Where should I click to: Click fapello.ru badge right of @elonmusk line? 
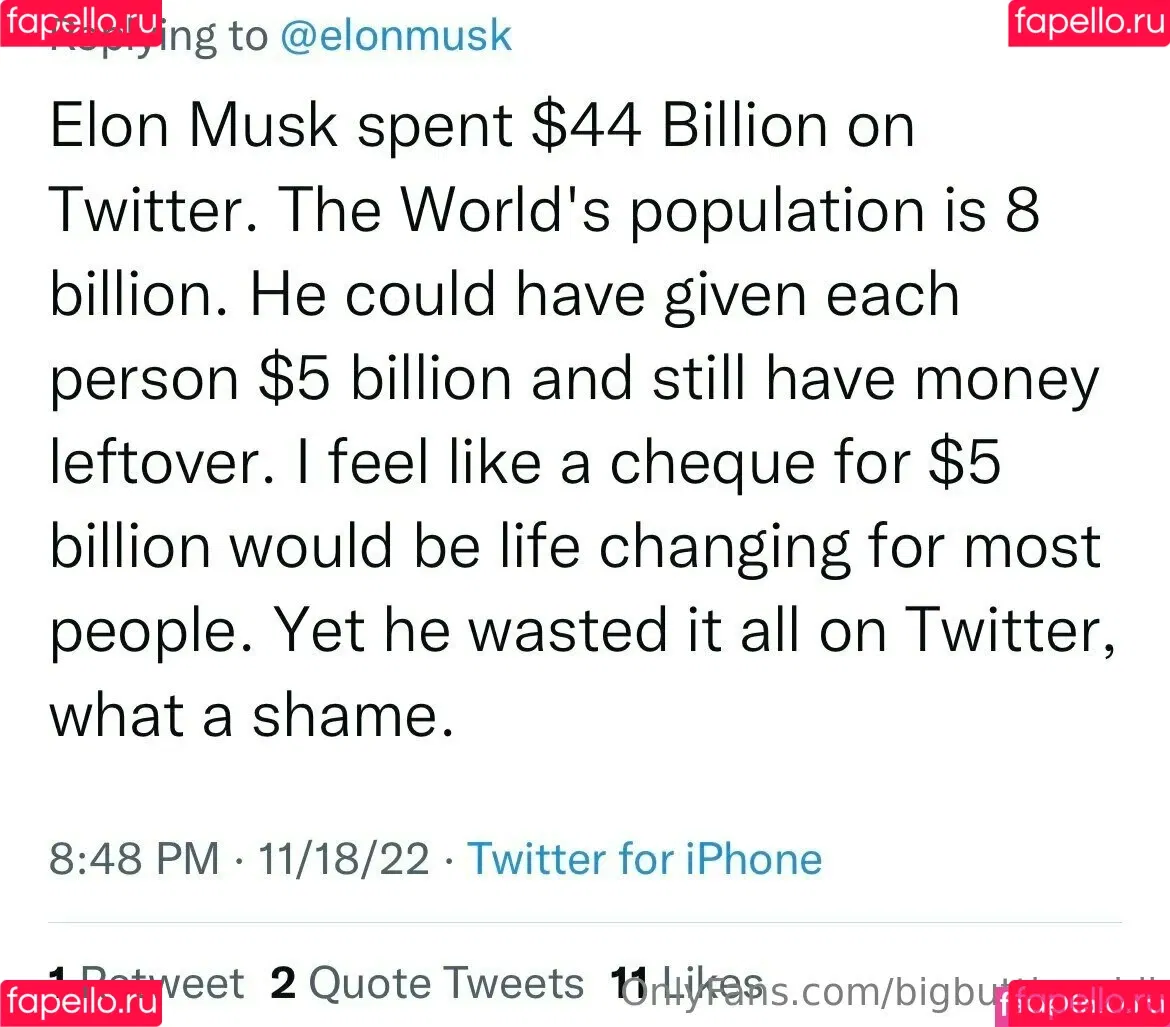1089,22
